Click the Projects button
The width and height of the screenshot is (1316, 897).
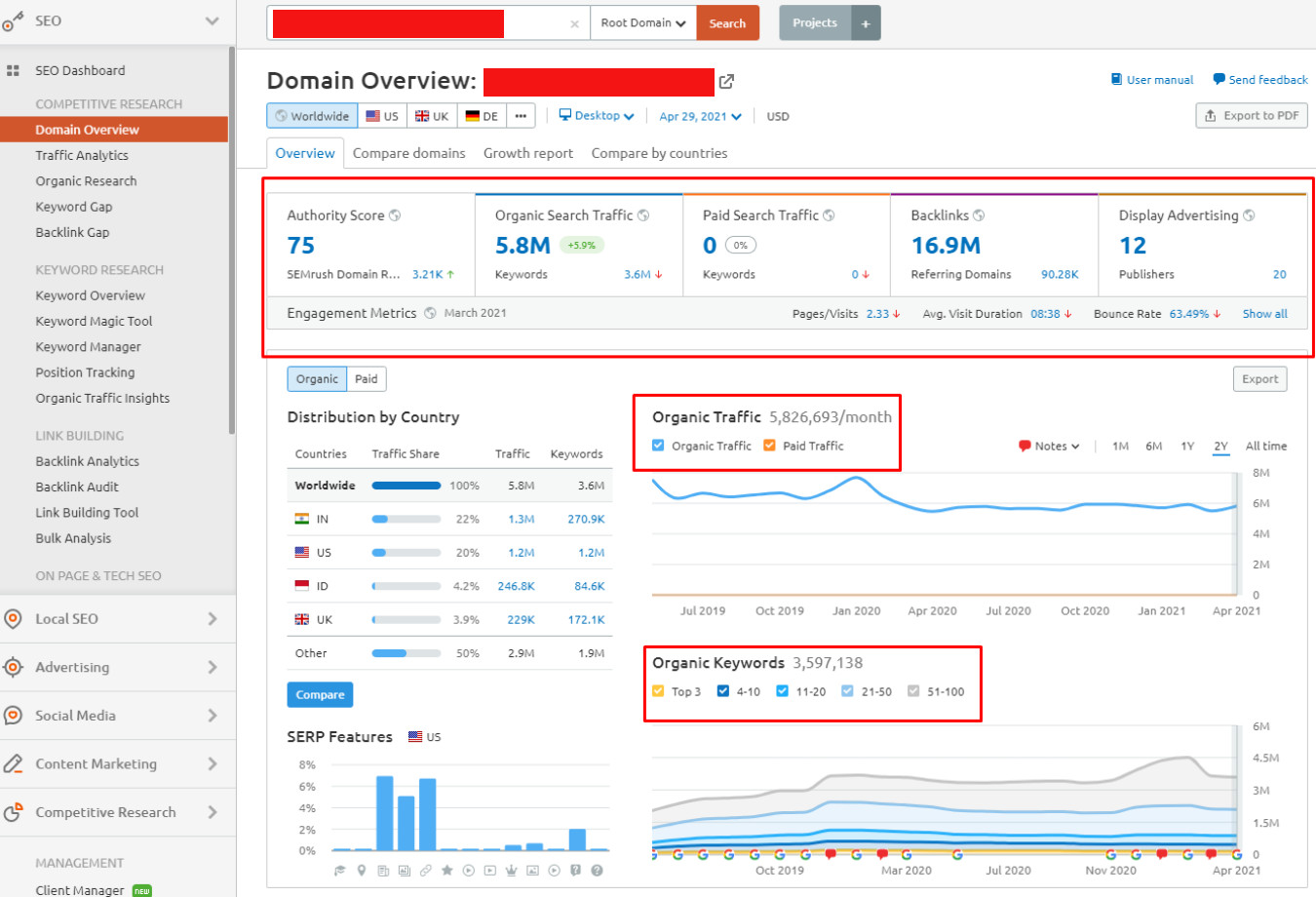tap(815, 23)
